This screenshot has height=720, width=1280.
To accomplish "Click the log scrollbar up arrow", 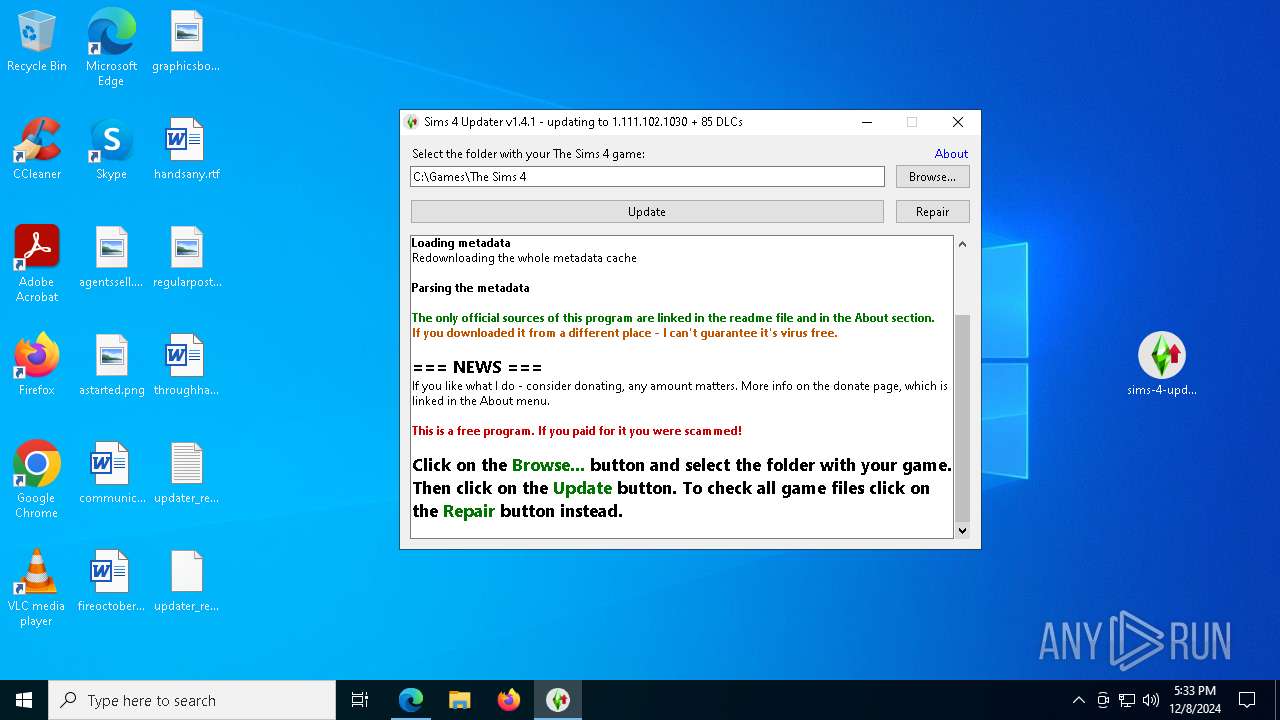I will pos(962,244).
